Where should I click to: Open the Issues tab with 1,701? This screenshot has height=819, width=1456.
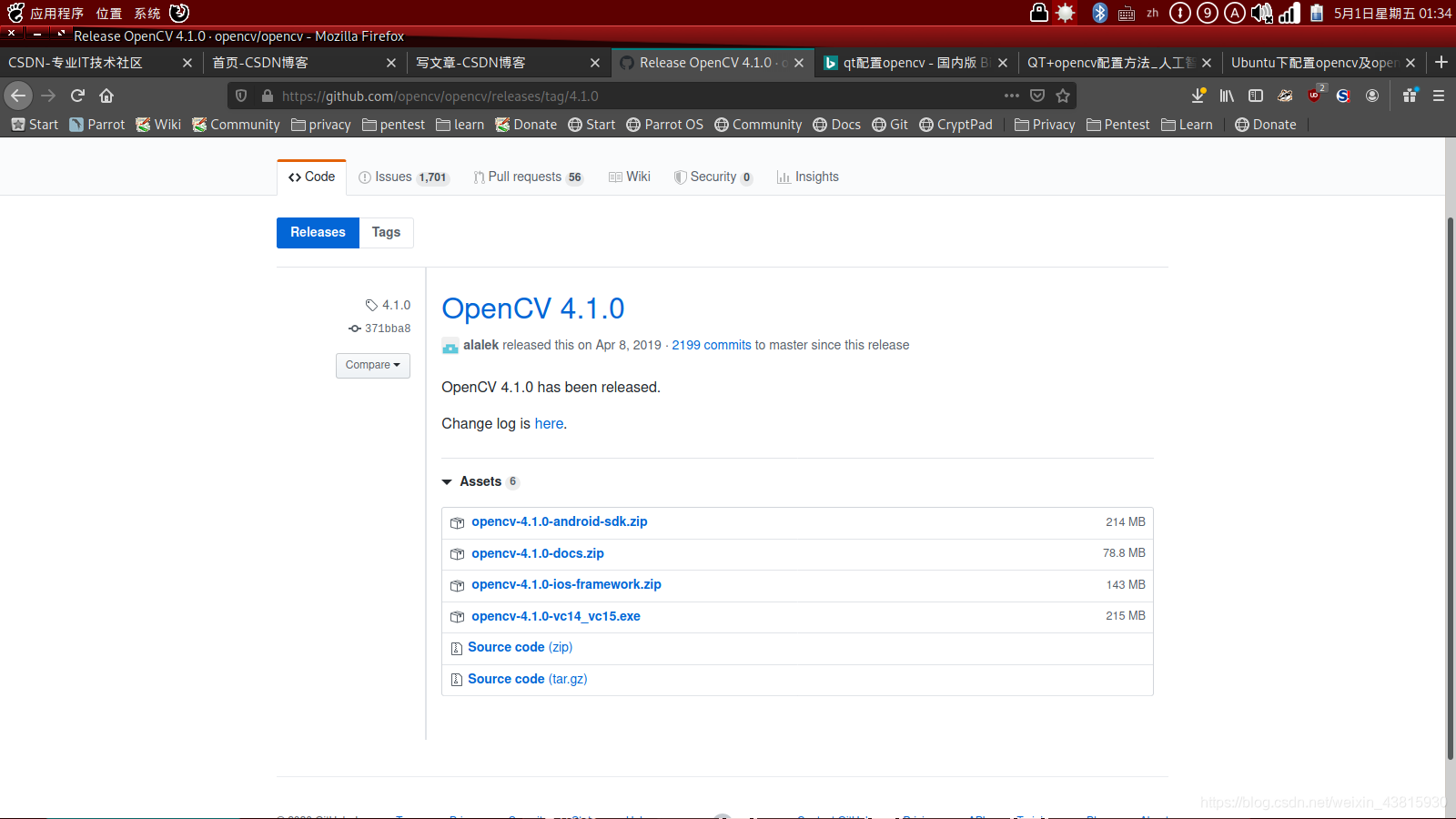point(404,177)
